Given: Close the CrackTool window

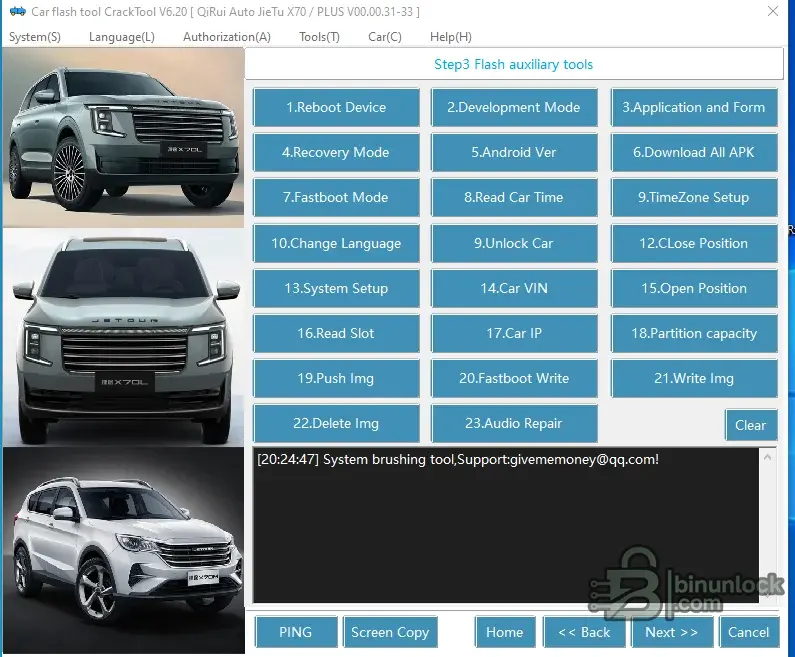Looking at the screenshot, I should [773, 11].
